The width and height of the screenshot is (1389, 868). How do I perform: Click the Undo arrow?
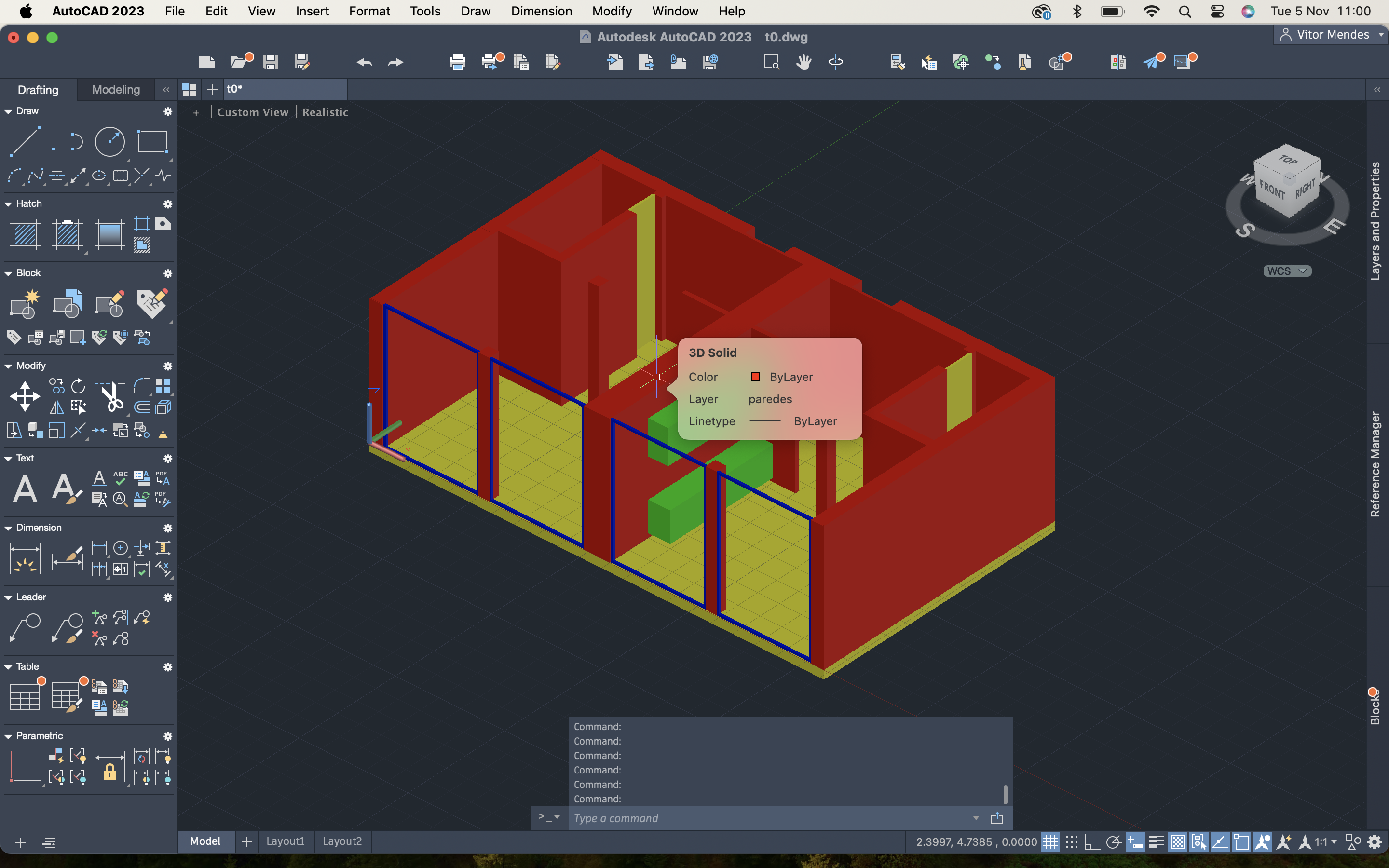[x=364, y=62]
